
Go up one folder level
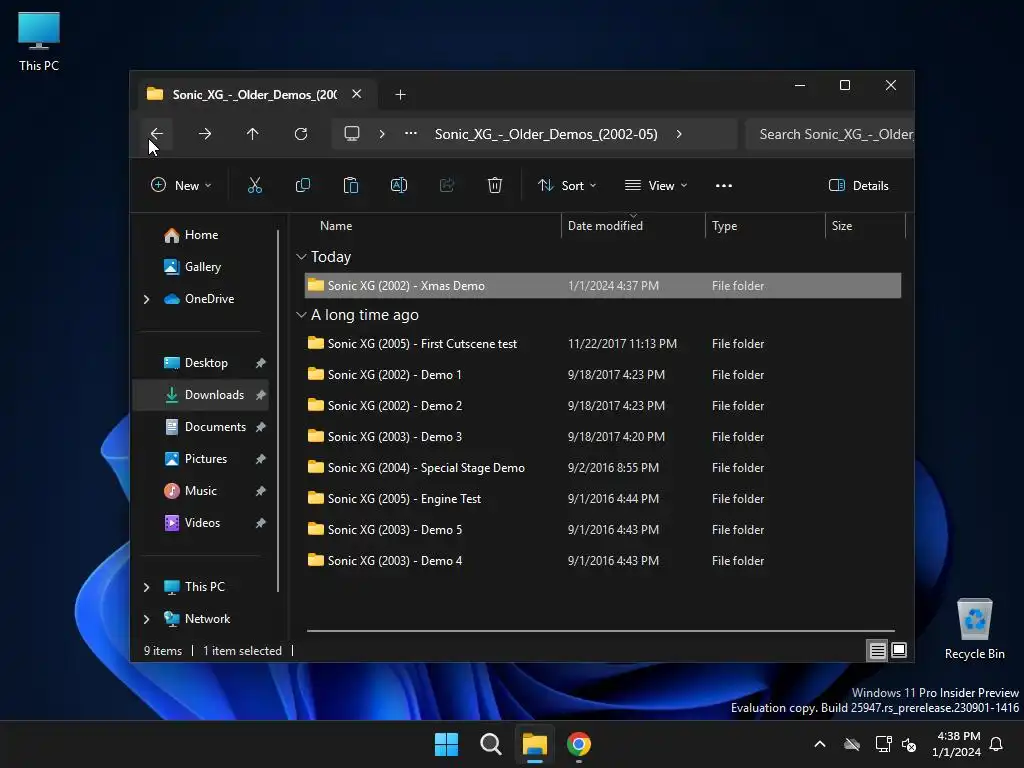click(253, 134)
